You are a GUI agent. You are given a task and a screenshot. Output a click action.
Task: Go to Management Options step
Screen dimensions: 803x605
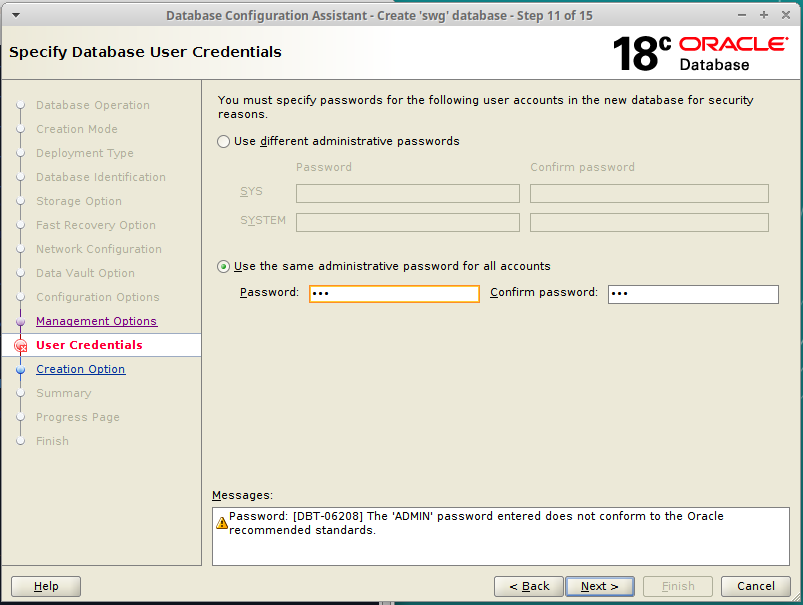click(96, 321)
